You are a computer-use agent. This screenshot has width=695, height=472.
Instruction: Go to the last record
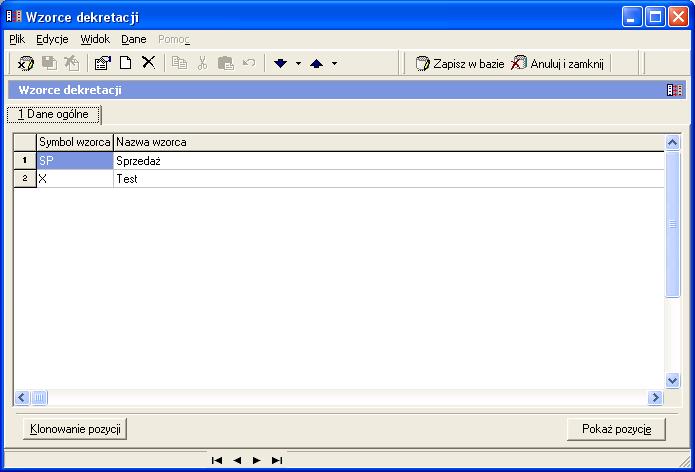277,460
